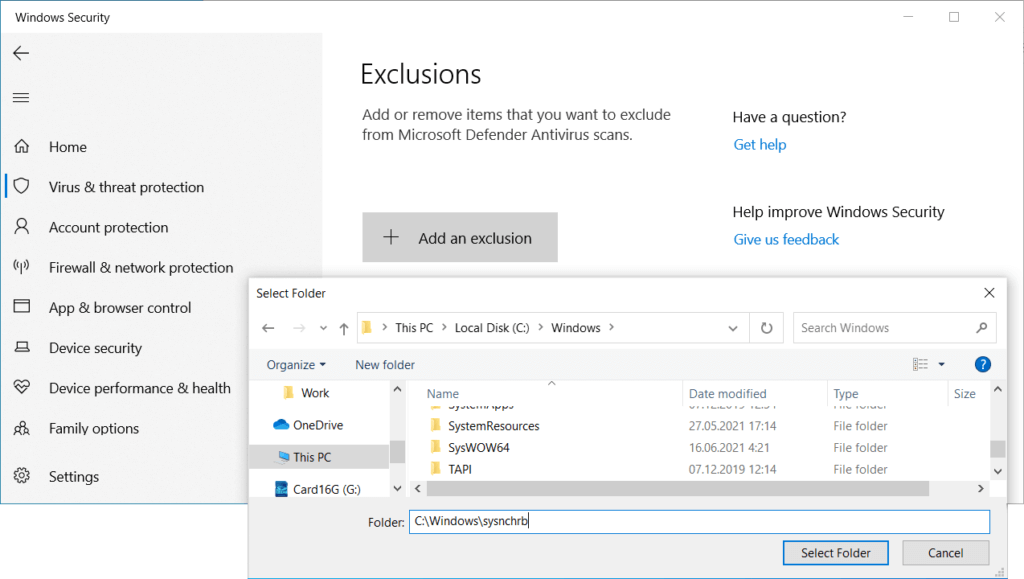Navigate back in Select Folder dialog
Viewport: 1024px width, 579px height.
[268, 328]
